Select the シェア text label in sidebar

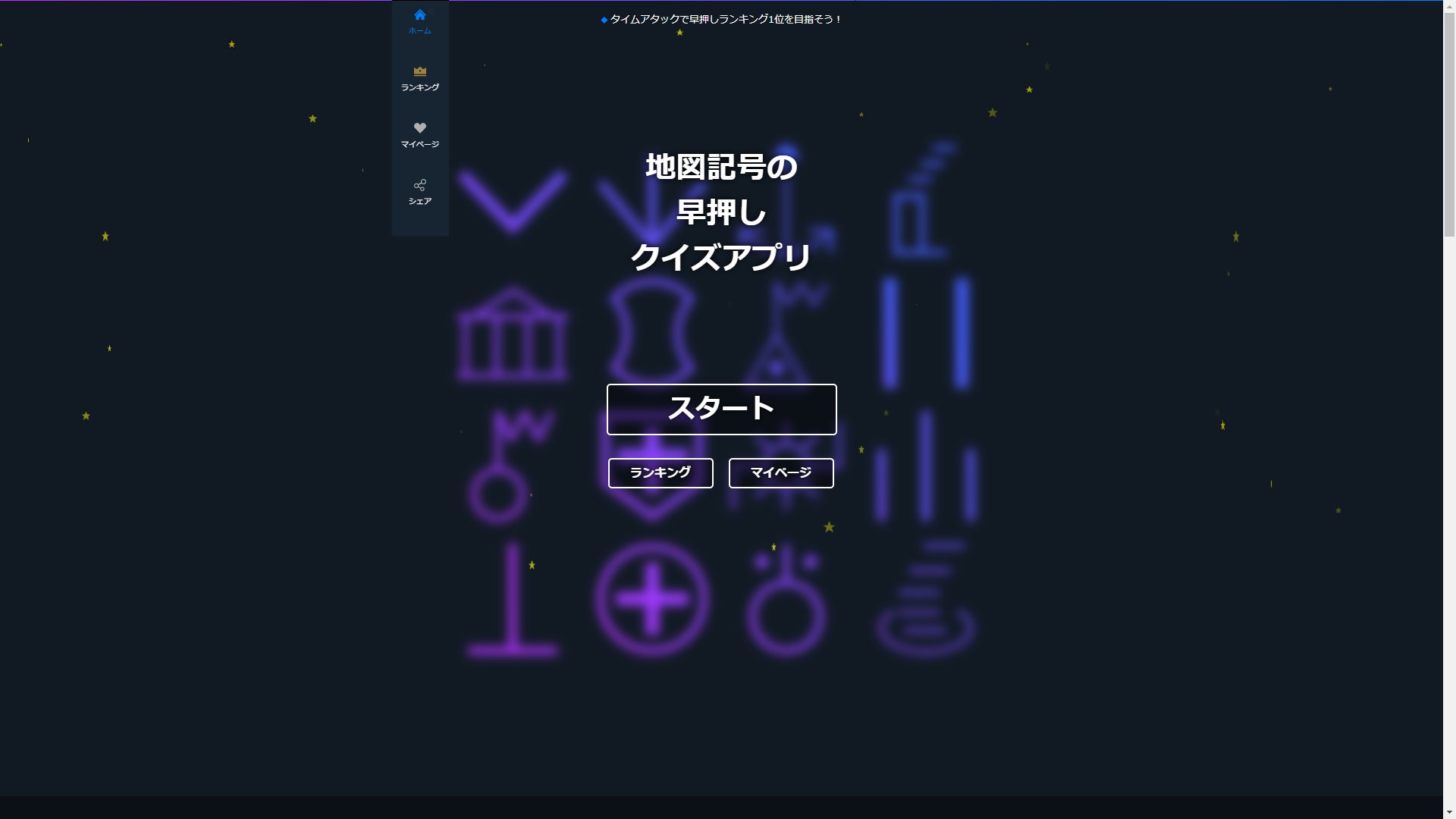point(419,201)
